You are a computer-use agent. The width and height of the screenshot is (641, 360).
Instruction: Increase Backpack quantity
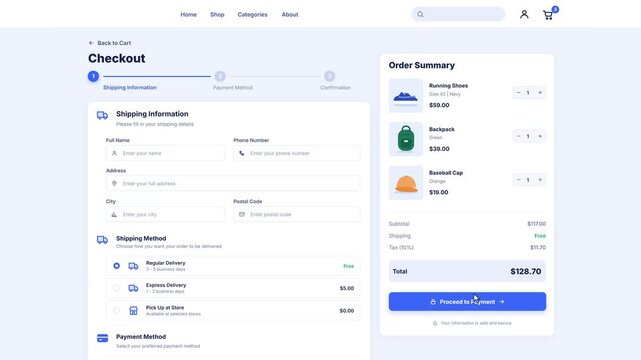pos(540,136)
